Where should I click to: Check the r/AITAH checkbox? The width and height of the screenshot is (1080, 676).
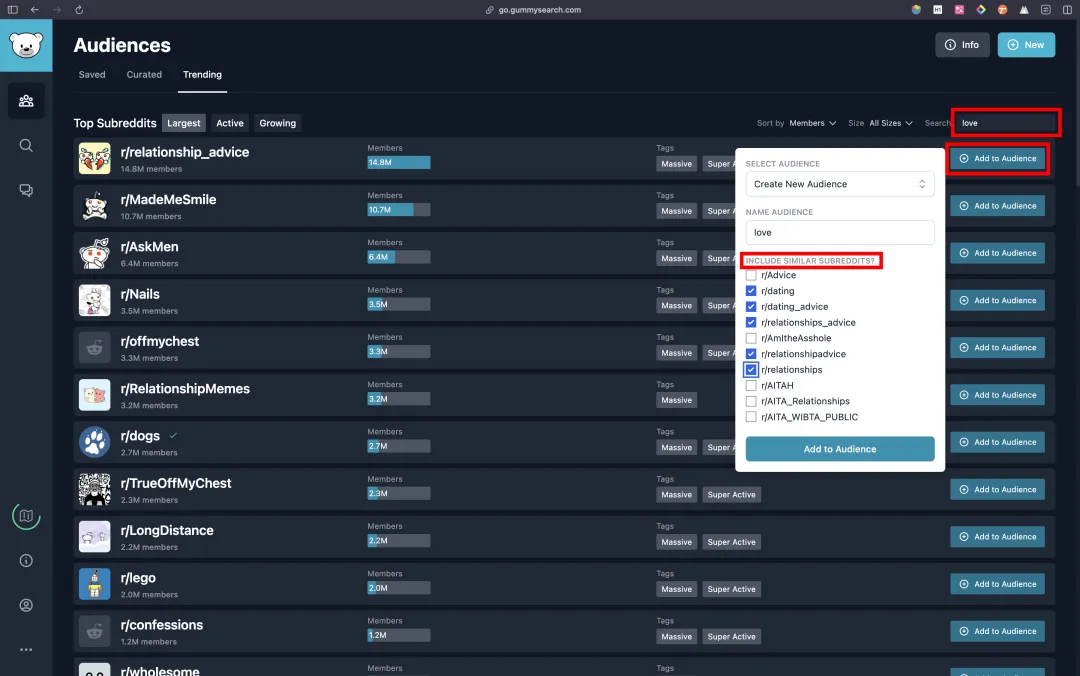[x=751, y=385]
